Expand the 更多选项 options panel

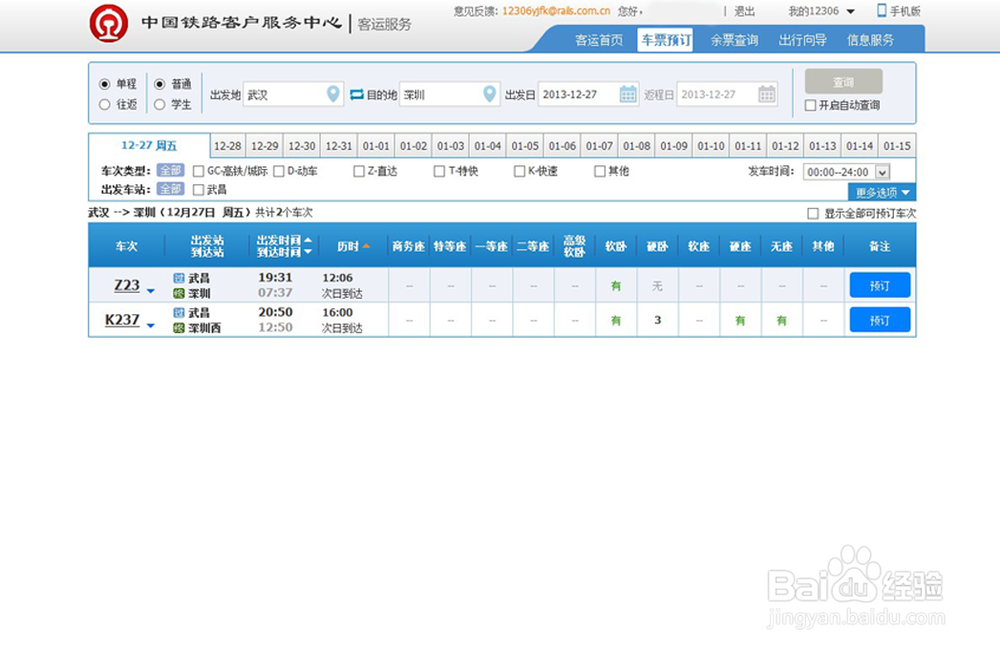880,192
